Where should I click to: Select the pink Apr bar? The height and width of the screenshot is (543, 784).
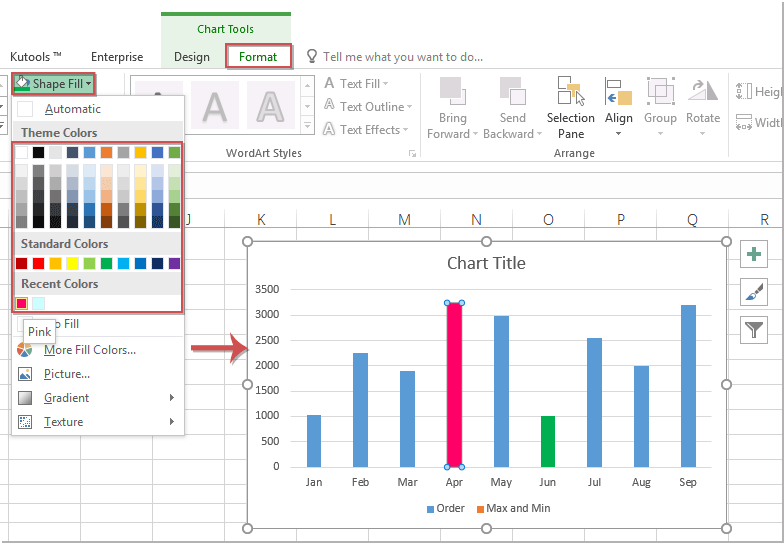pyautogui.click(x=454, y=385)
